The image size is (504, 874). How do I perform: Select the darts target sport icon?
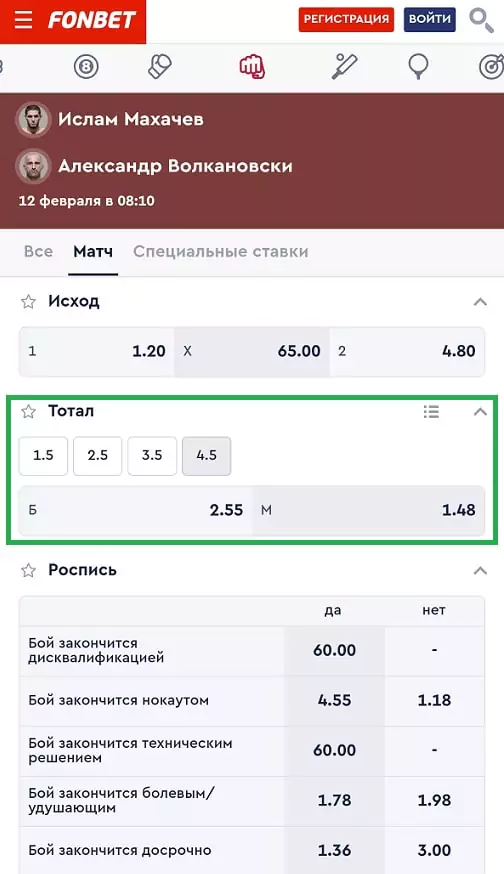(492, 67)
